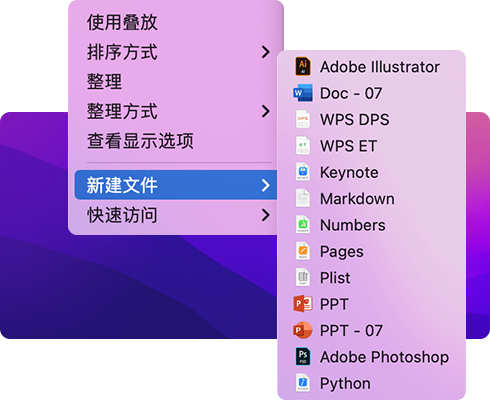The height and width of the screenshot is (400, 490).
Task: Click the Adobe Photoshop PSD icon
Action: tap(303, 357)
